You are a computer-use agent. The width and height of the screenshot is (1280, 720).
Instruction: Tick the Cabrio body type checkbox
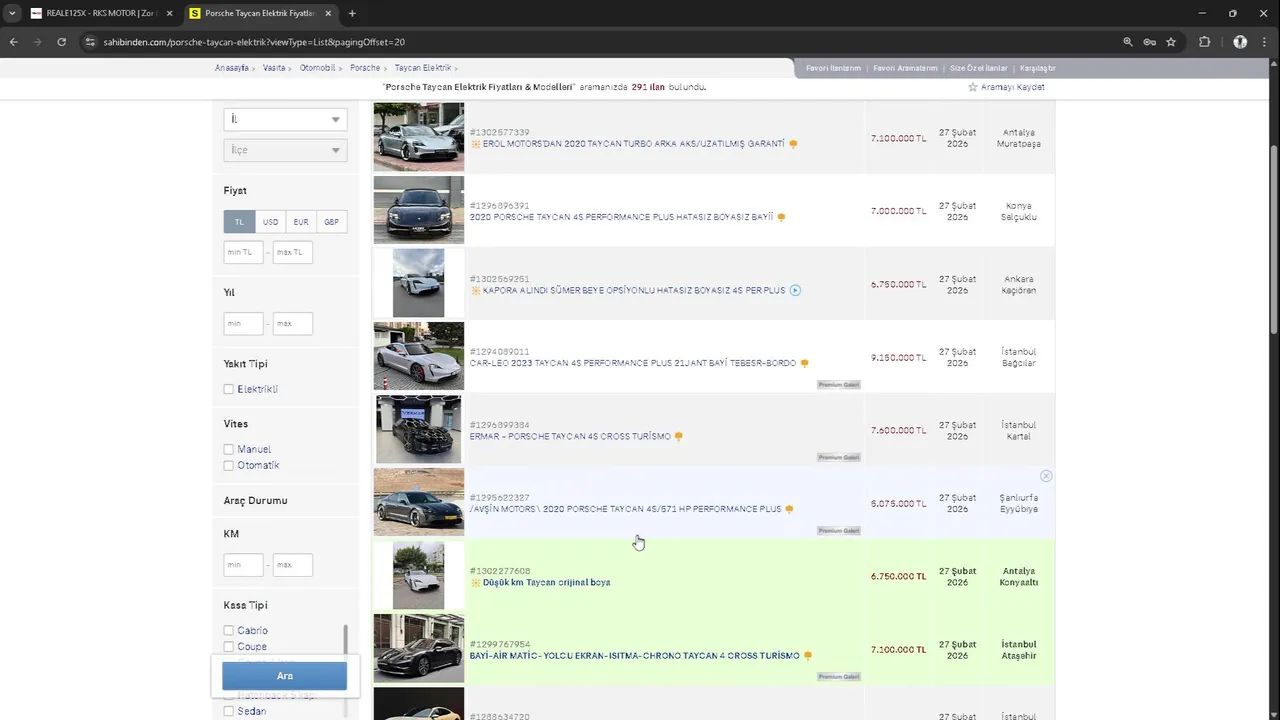click(x=229, y=630)
